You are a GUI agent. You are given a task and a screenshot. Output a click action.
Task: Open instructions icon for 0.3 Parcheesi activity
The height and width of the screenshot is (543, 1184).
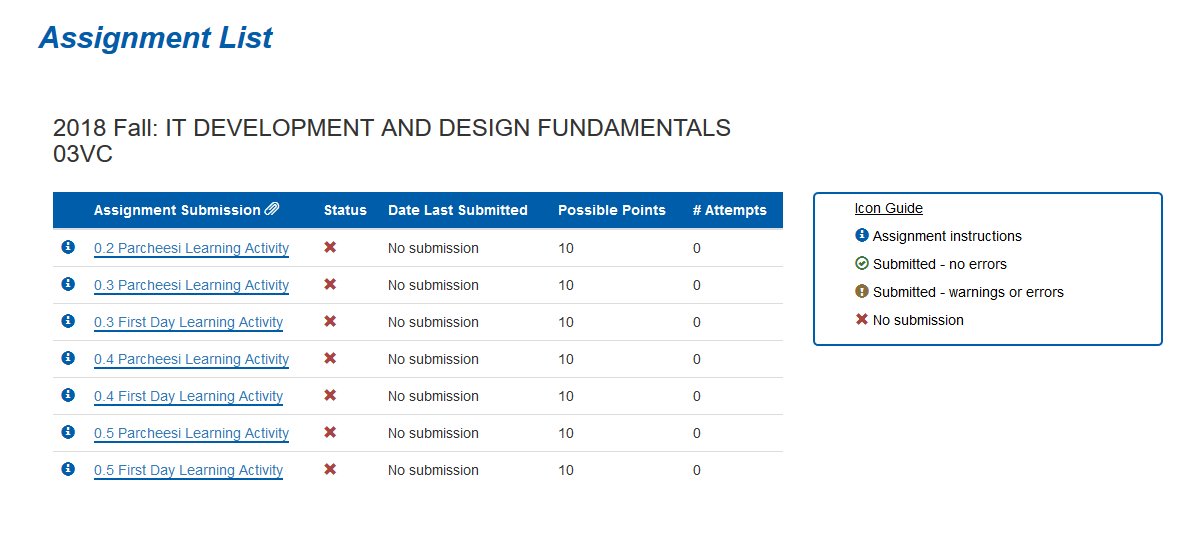click(68, 284)
